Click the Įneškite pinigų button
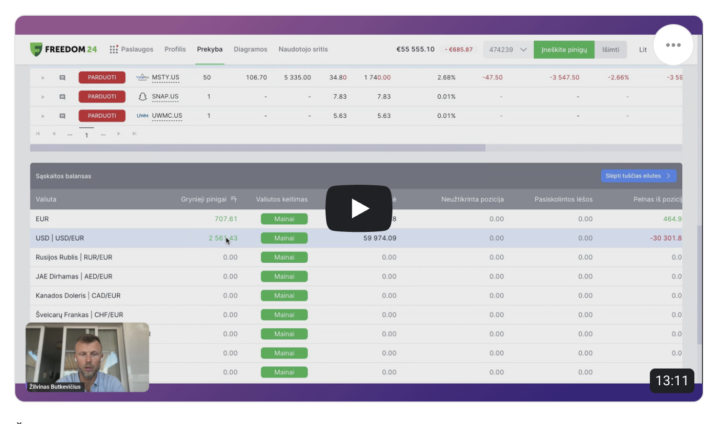The width and height of the screenshot is (720, 424). point(564,50)
